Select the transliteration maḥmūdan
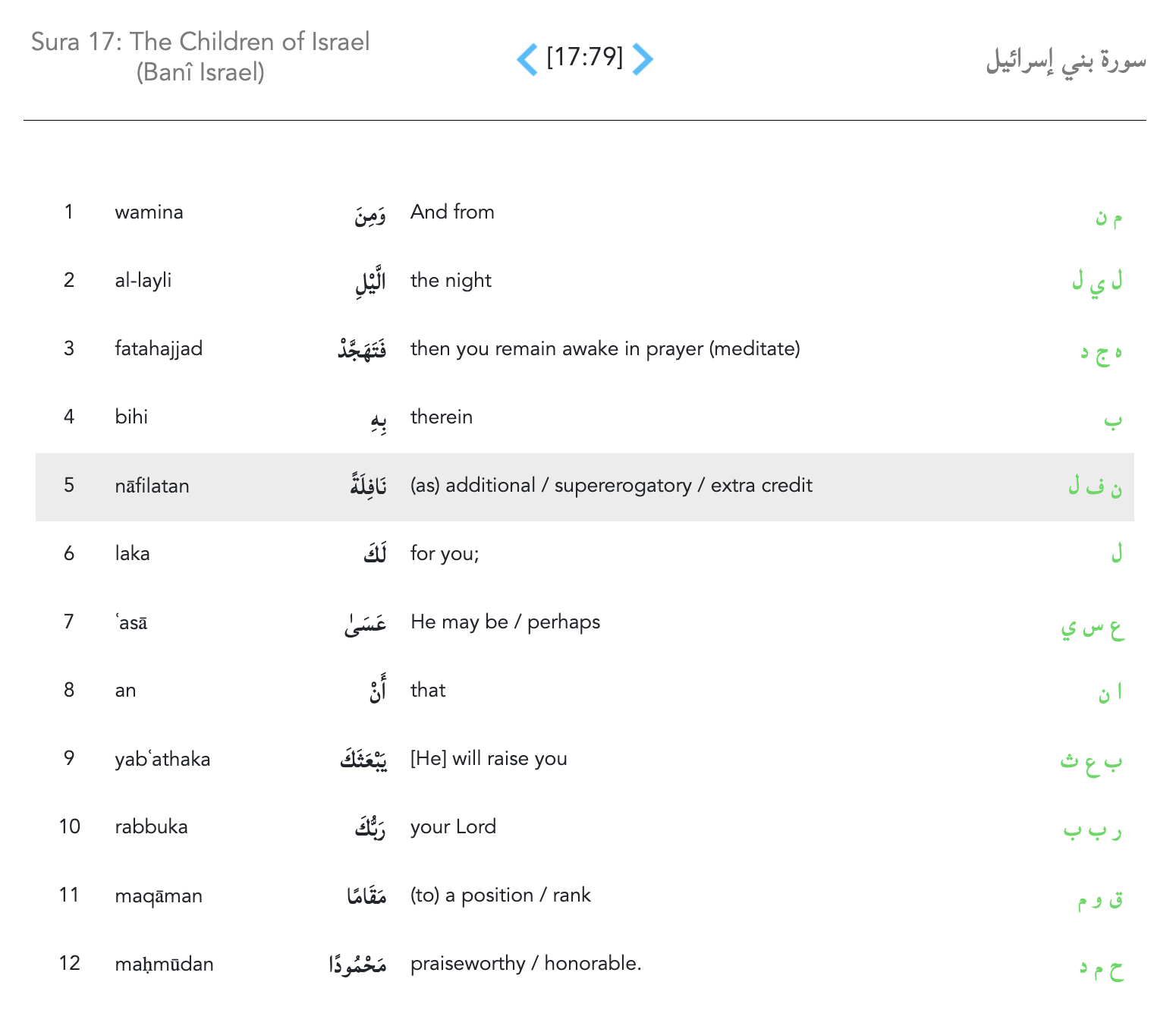This screenshot has width=1176, height=1023. [164, 964]
